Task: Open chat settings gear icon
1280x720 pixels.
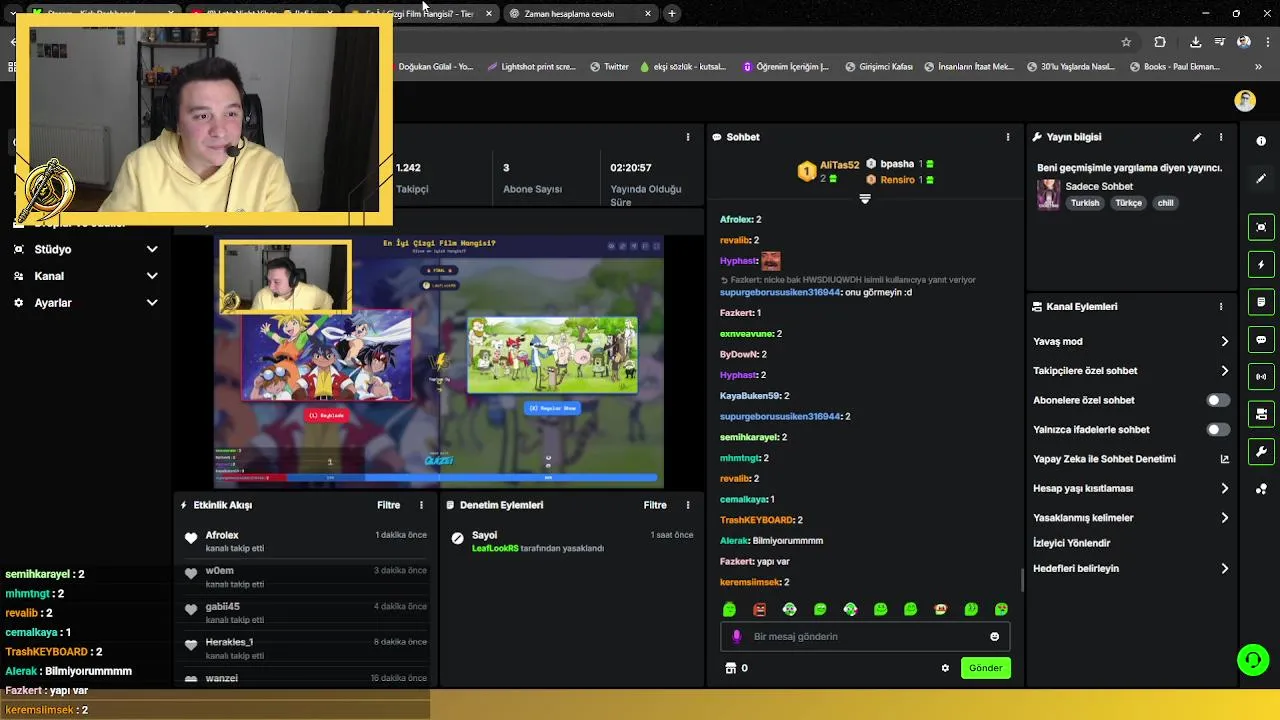Action: tap(945, 668)
